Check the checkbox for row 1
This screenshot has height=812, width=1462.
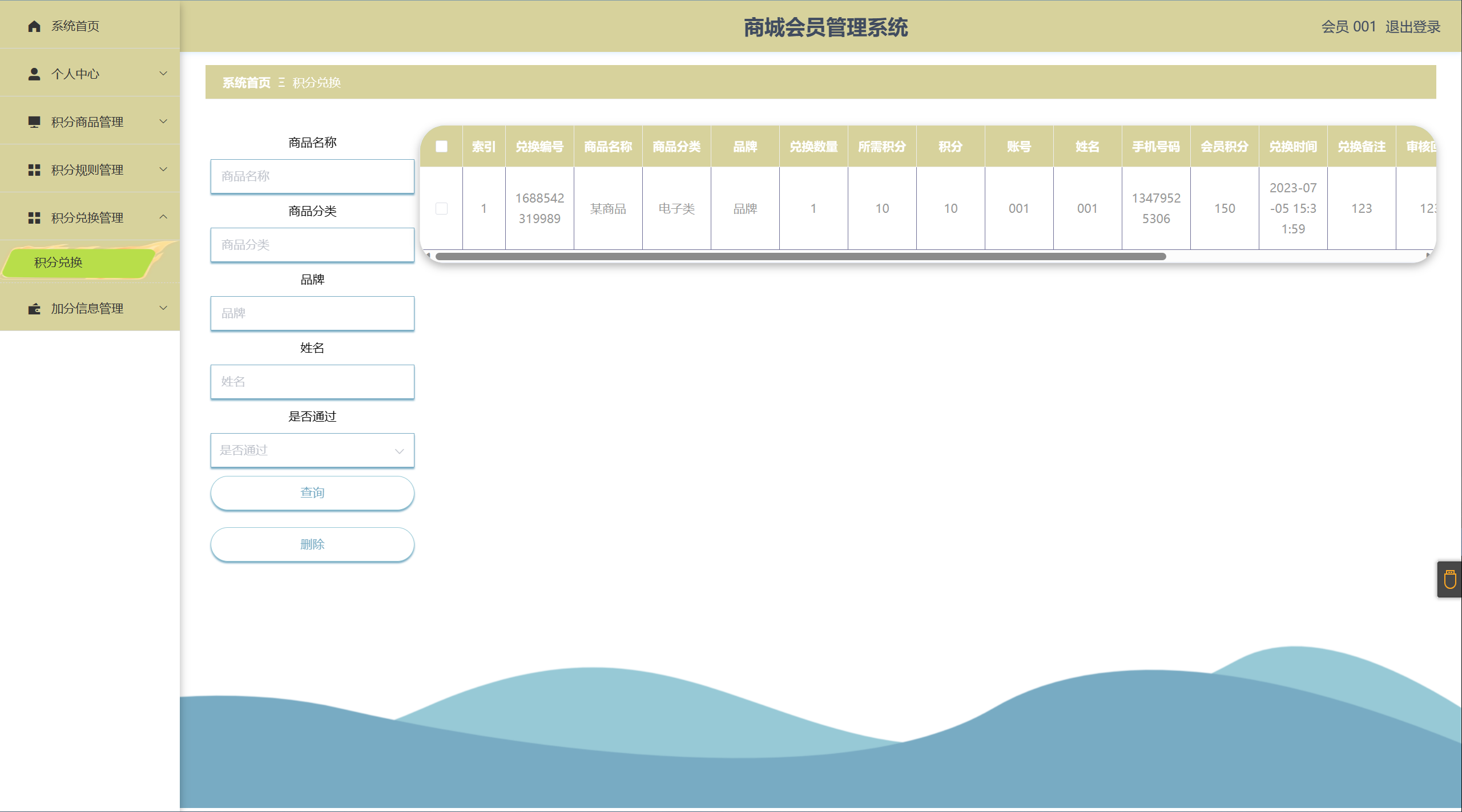(441, 208)
